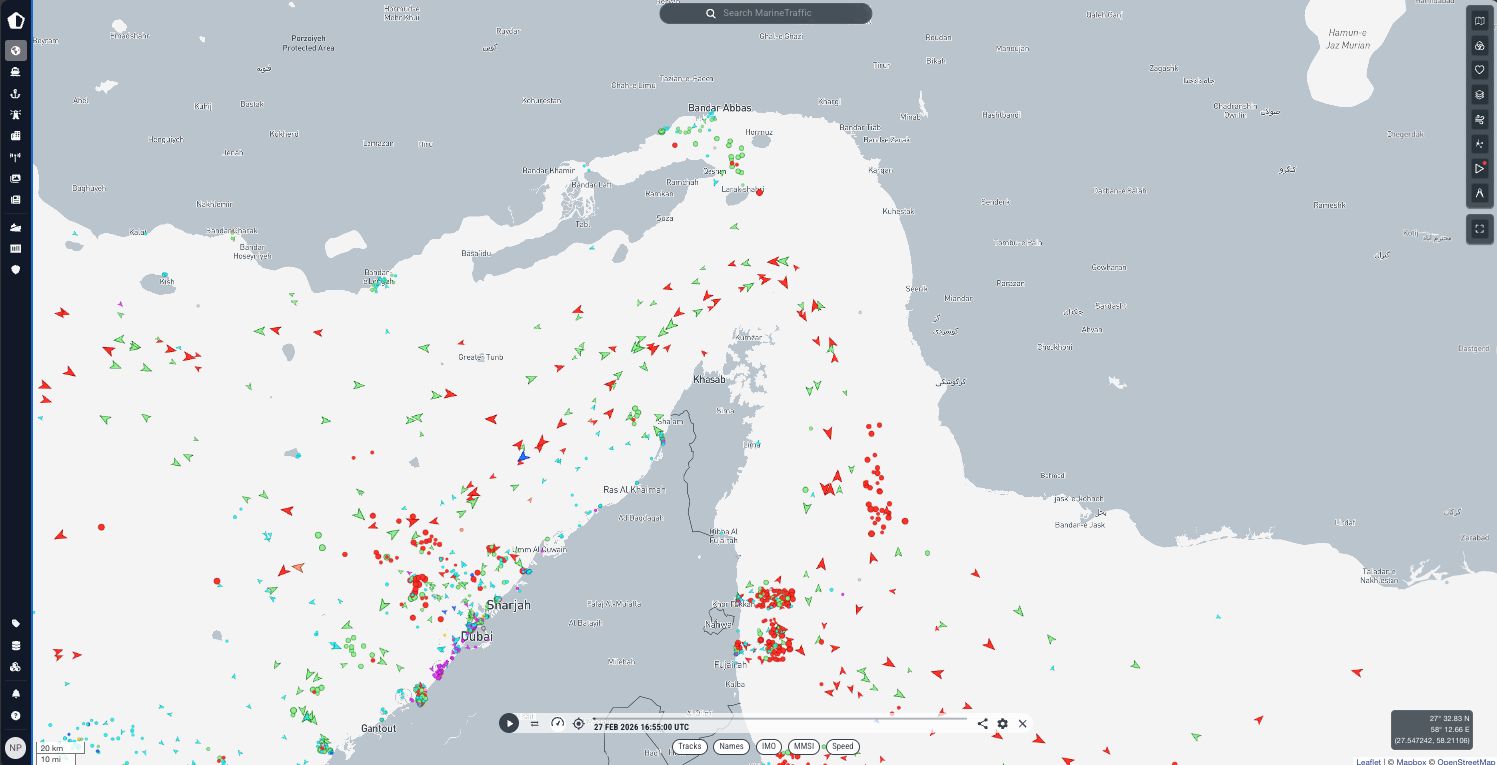The image size is (1497, 765).
Task: Toggle the Speed chip
Action: pyautogui.click(x=843, y=746)
